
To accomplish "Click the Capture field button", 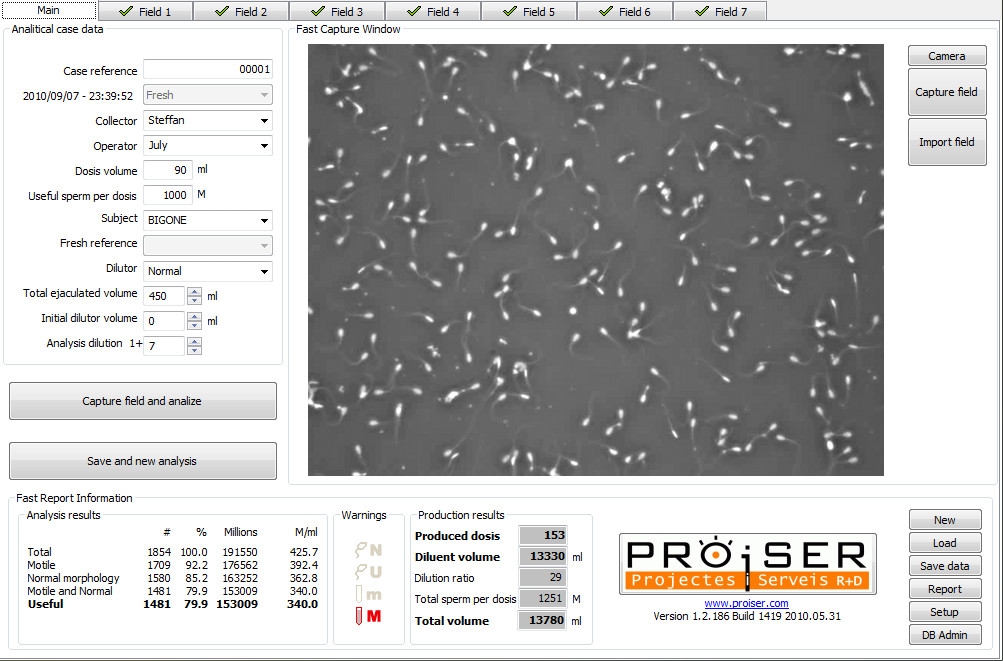I will point(947,92).
